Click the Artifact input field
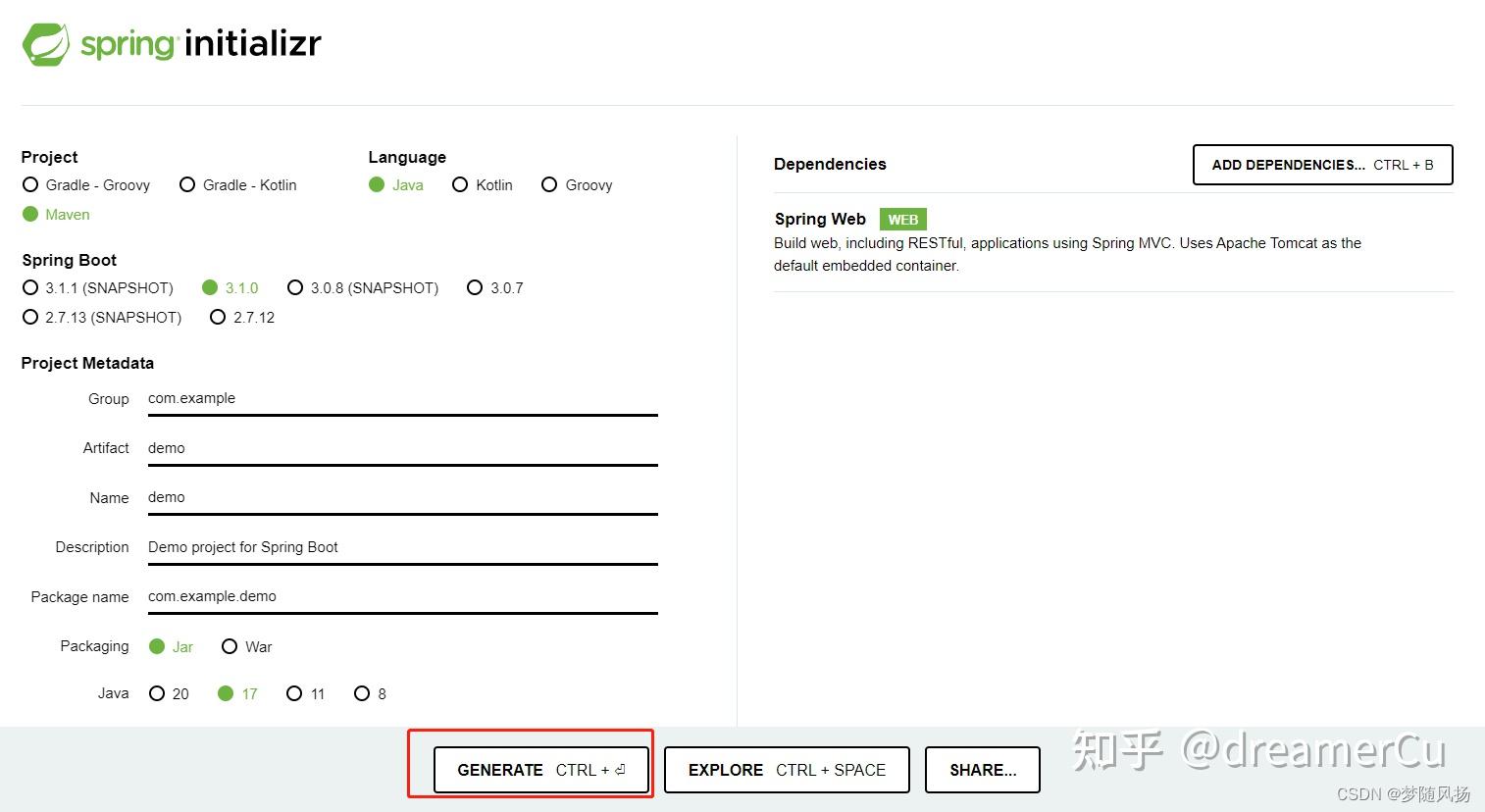This screenshot has width=1485, height=812. (392, 448)
